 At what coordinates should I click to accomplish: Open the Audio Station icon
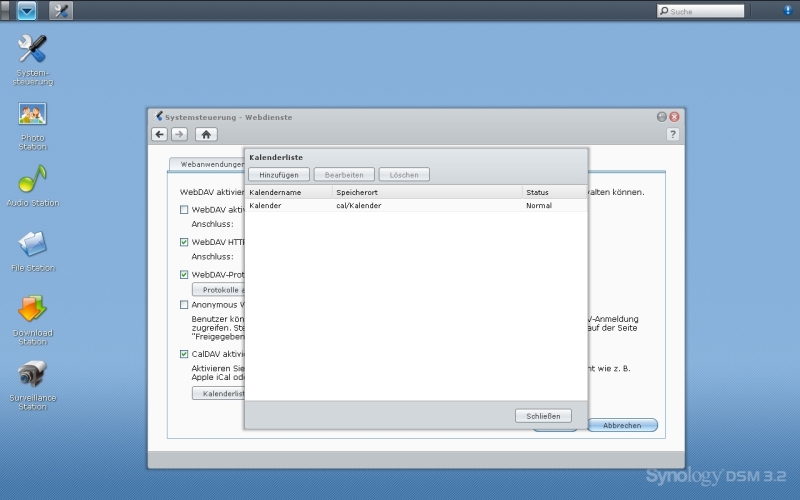33,180
